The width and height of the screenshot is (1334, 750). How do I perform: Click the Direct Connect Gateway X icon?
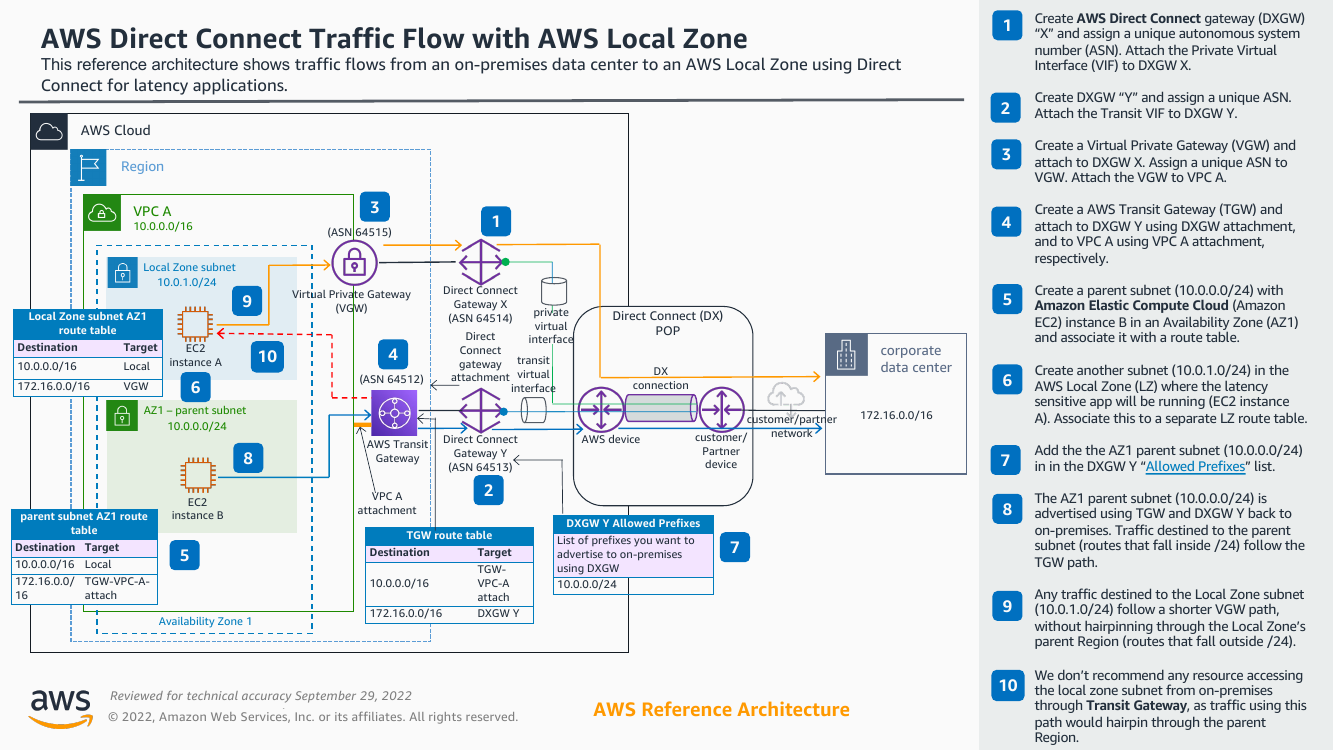(481, 261)
